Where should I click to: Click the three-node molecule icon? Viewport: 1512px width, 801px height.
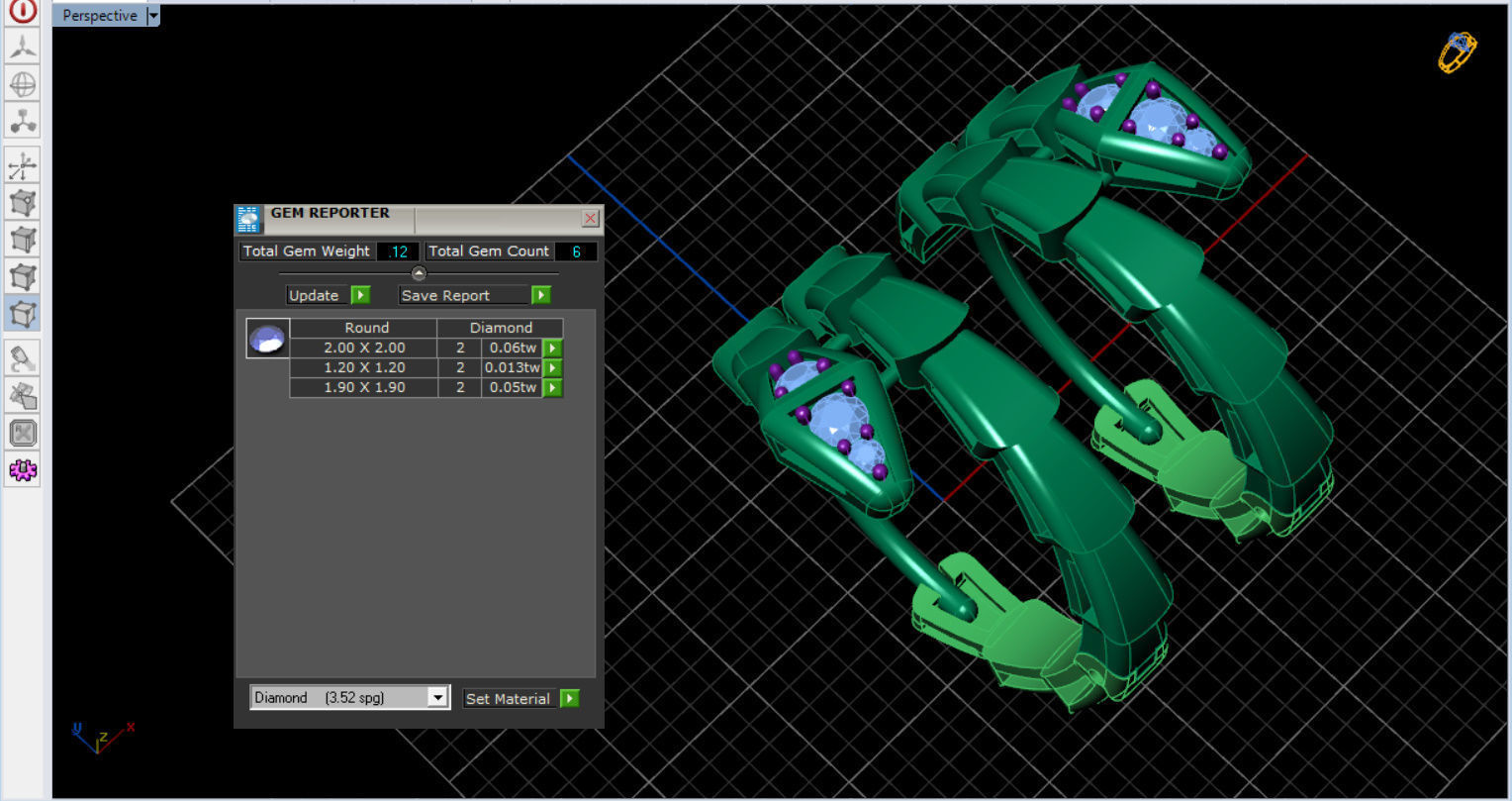(22, 122)
